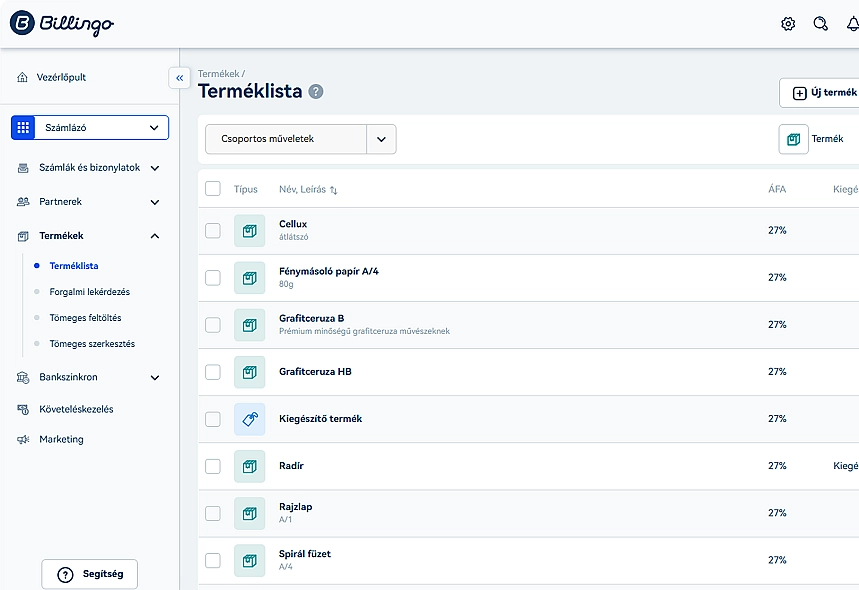Sort by Név, Leírás column arrows

[333, 189]
